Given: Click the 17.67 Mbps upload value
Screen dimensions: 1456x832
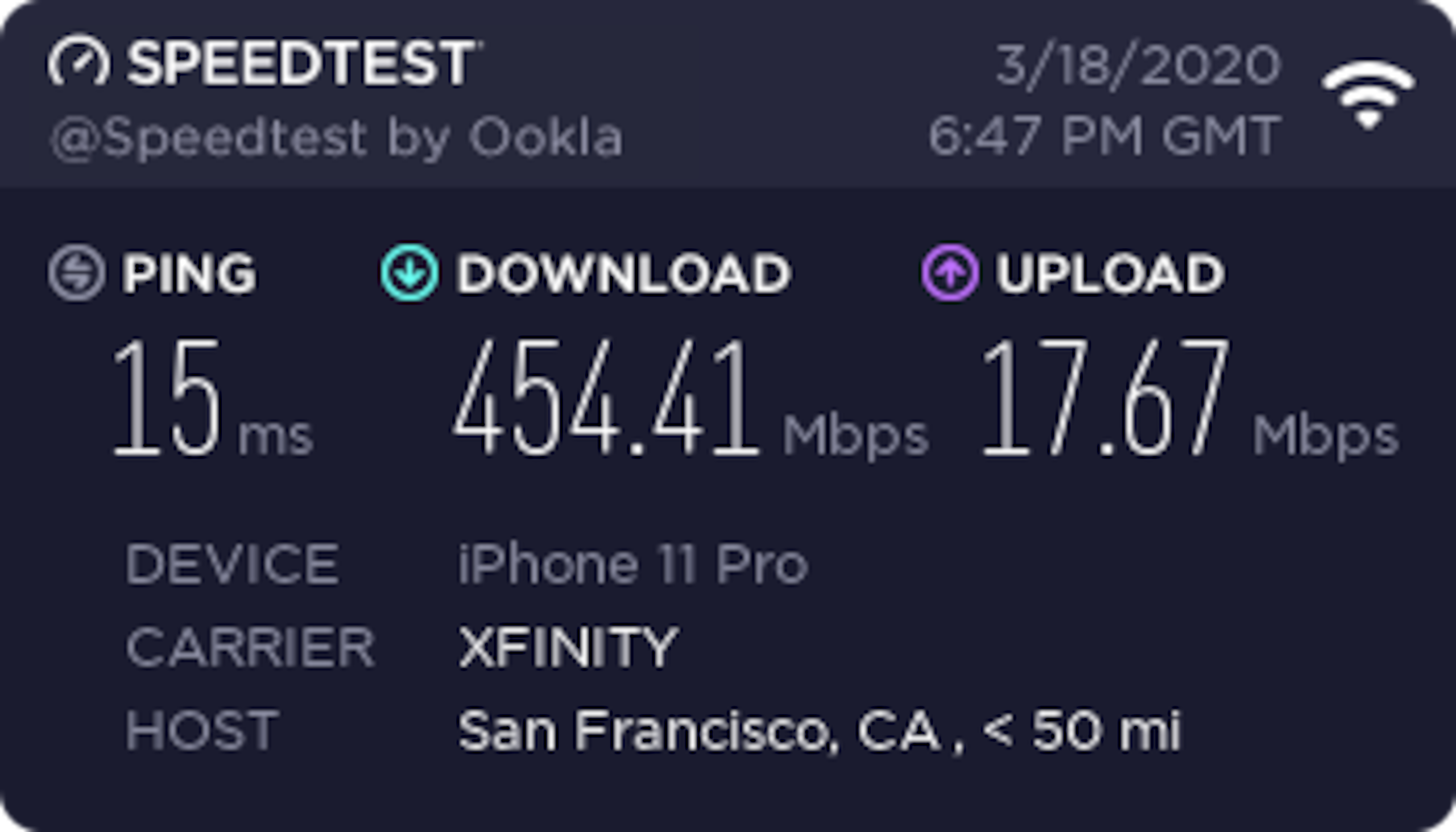Looking at the screenshot, I should (x=1190, y=398).
